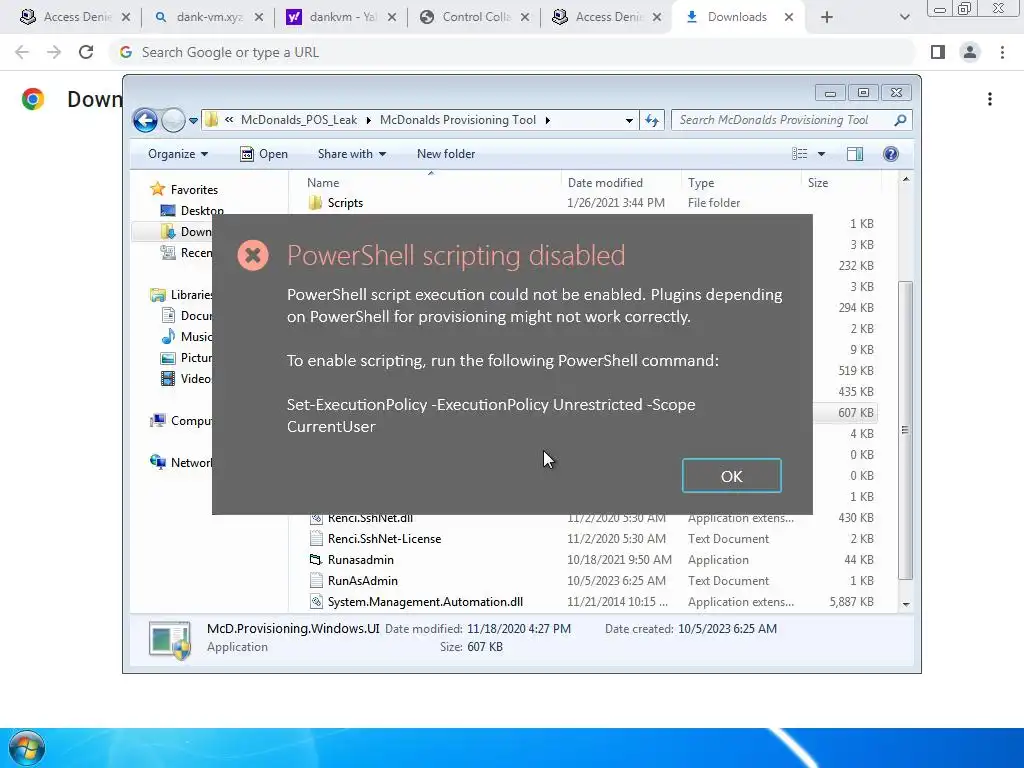Viewport: 1024px width, 768px height.
Task: Open the Chrome three-dot menu
Action: (1002, 52)
